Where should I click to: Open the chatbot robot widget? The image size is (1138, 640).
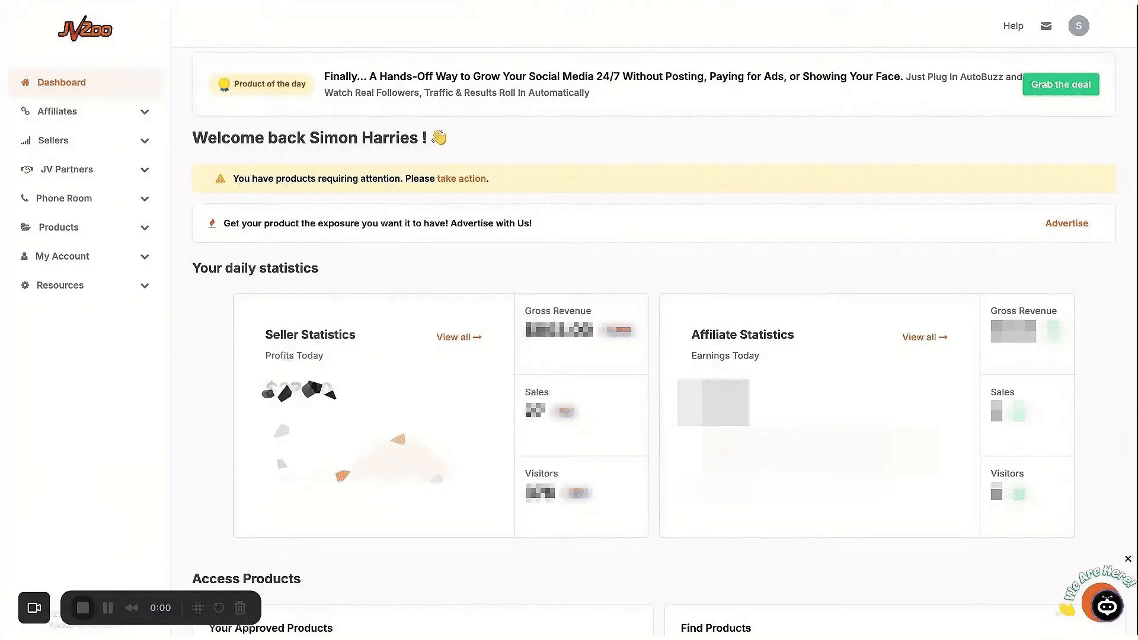click(1106, 606)
